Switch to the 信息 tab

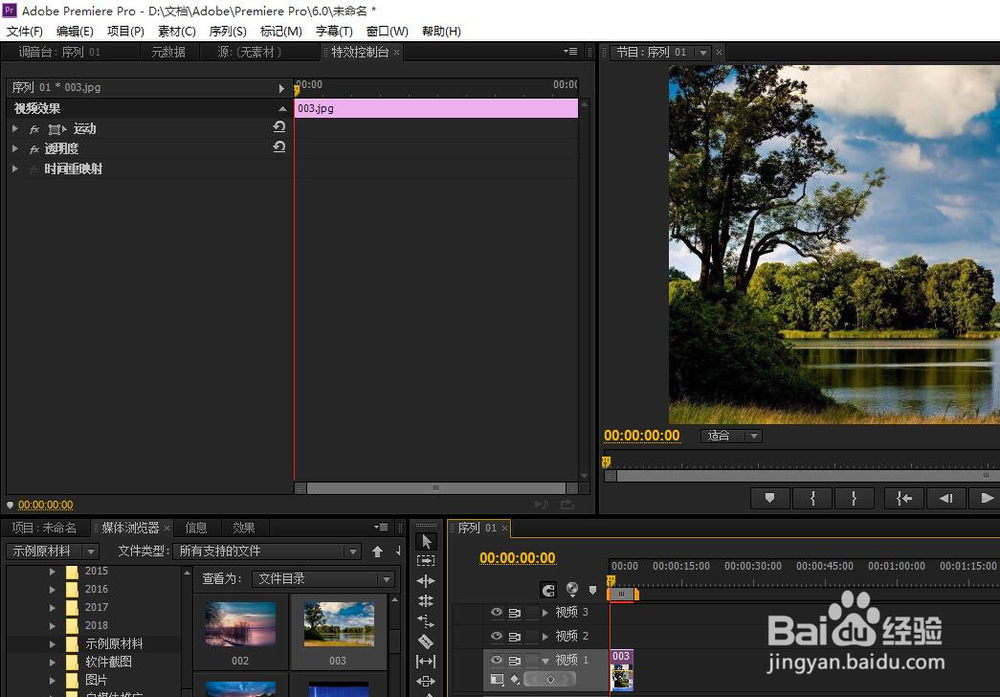[196, 528]
